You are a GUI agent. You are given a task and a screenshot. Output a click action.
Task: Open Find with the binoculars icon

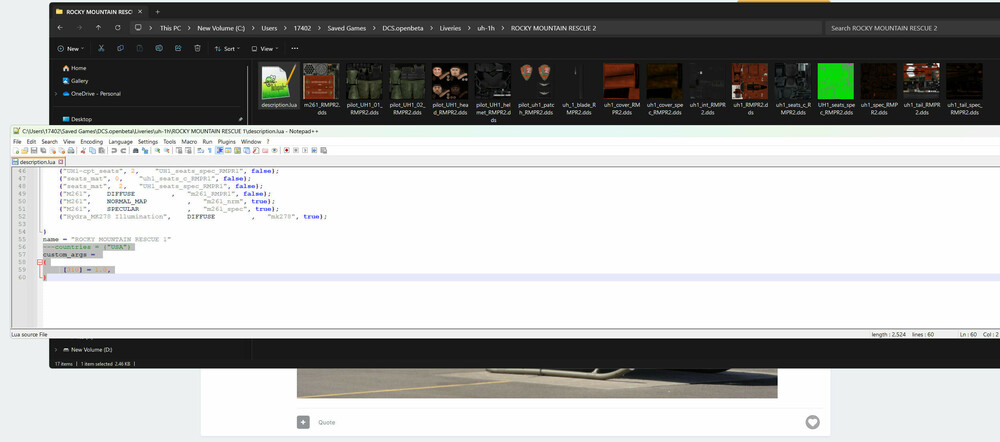click(x=135, y=151)
